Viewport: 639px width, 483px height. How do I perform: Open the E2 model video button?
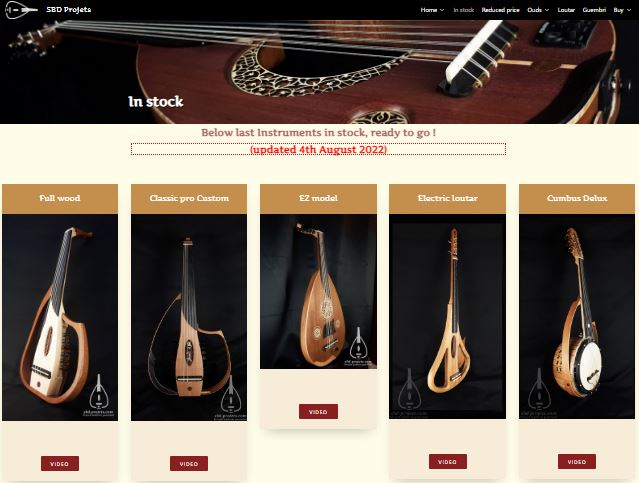318,412
